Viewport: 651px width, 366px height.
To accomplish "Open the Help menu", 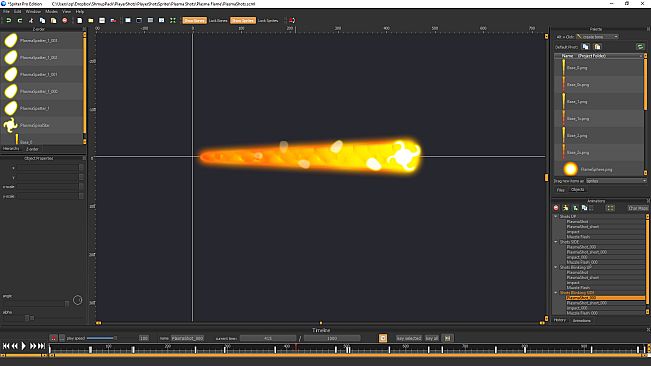I will tap(80, 12).
